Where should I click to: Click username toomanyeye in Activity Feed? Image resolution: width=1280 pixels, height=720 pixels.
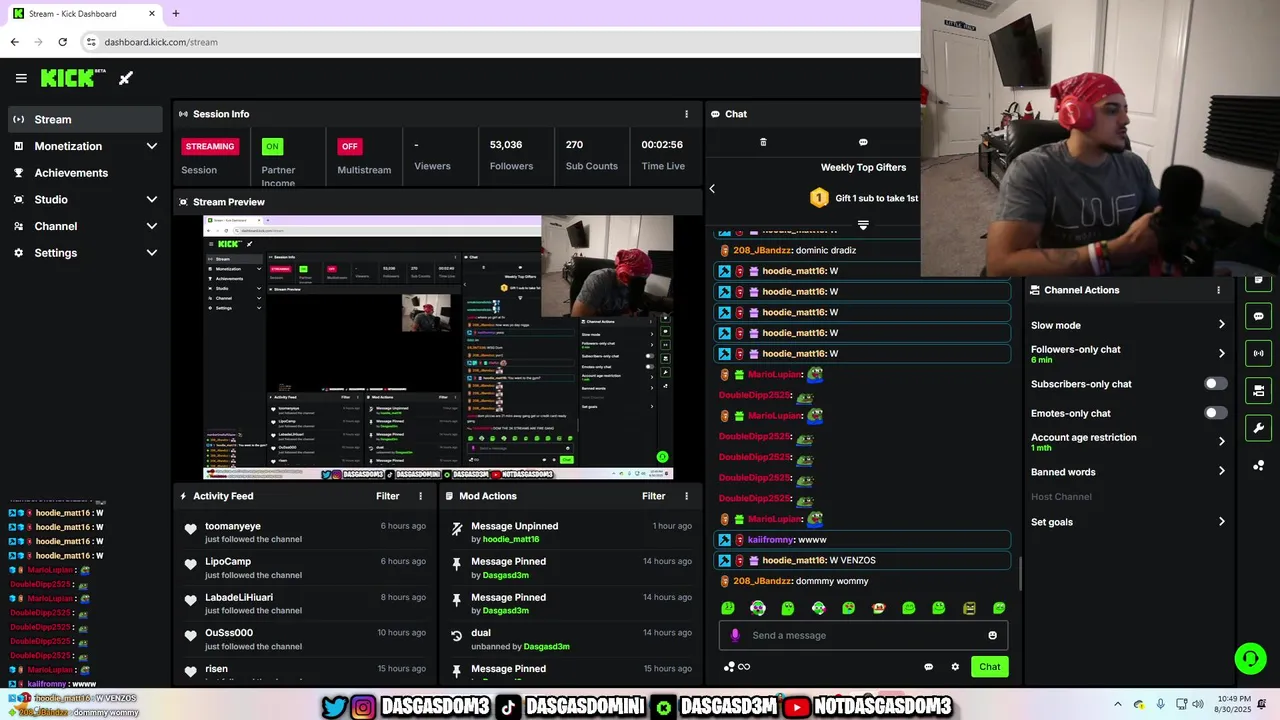click(x=232, y=526)
